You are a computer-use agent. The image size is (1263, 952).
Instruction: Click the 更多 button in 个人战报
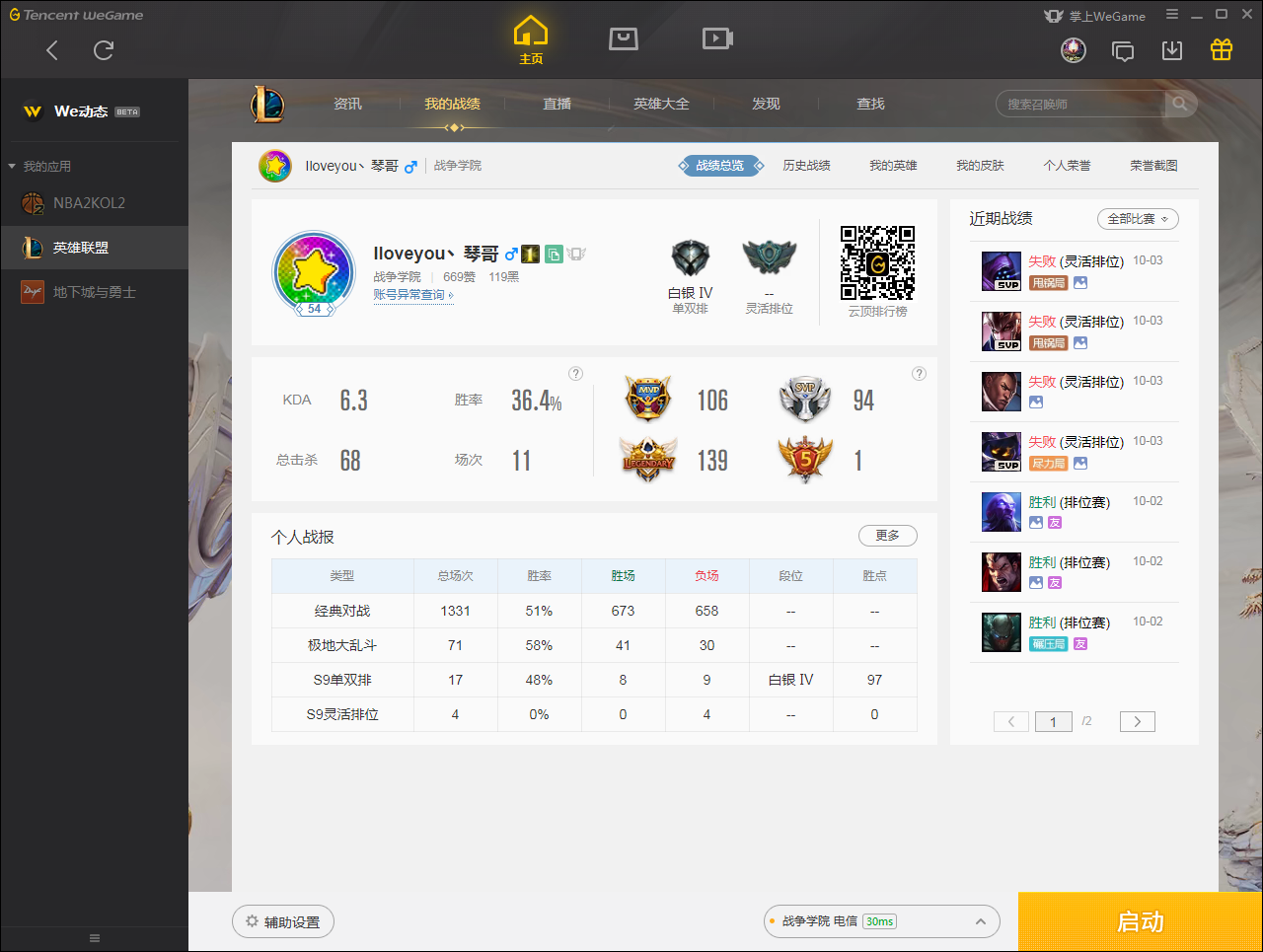coord(888,536)
